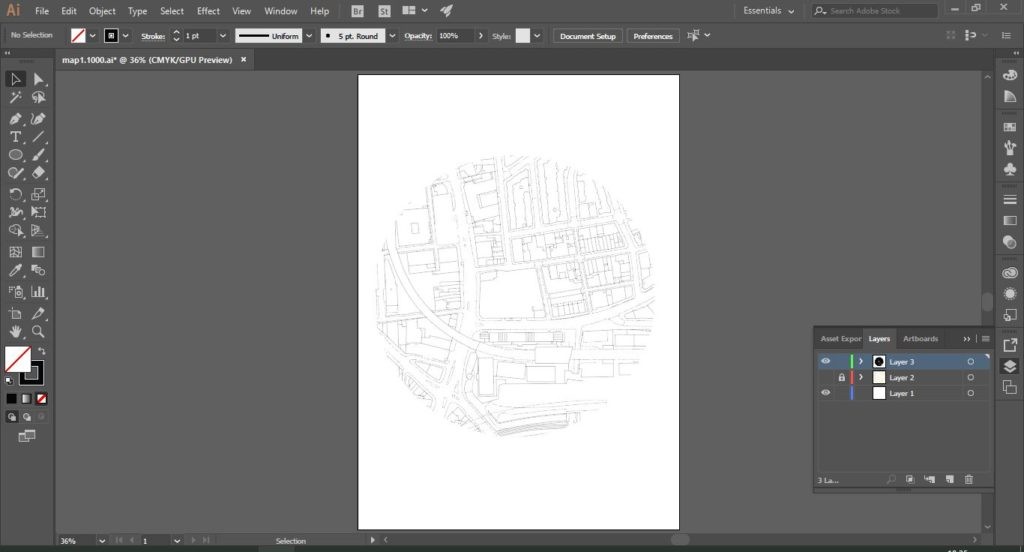Open the File menu
Viewport: 1024px width, 552px height.
(x=42, y=11)
